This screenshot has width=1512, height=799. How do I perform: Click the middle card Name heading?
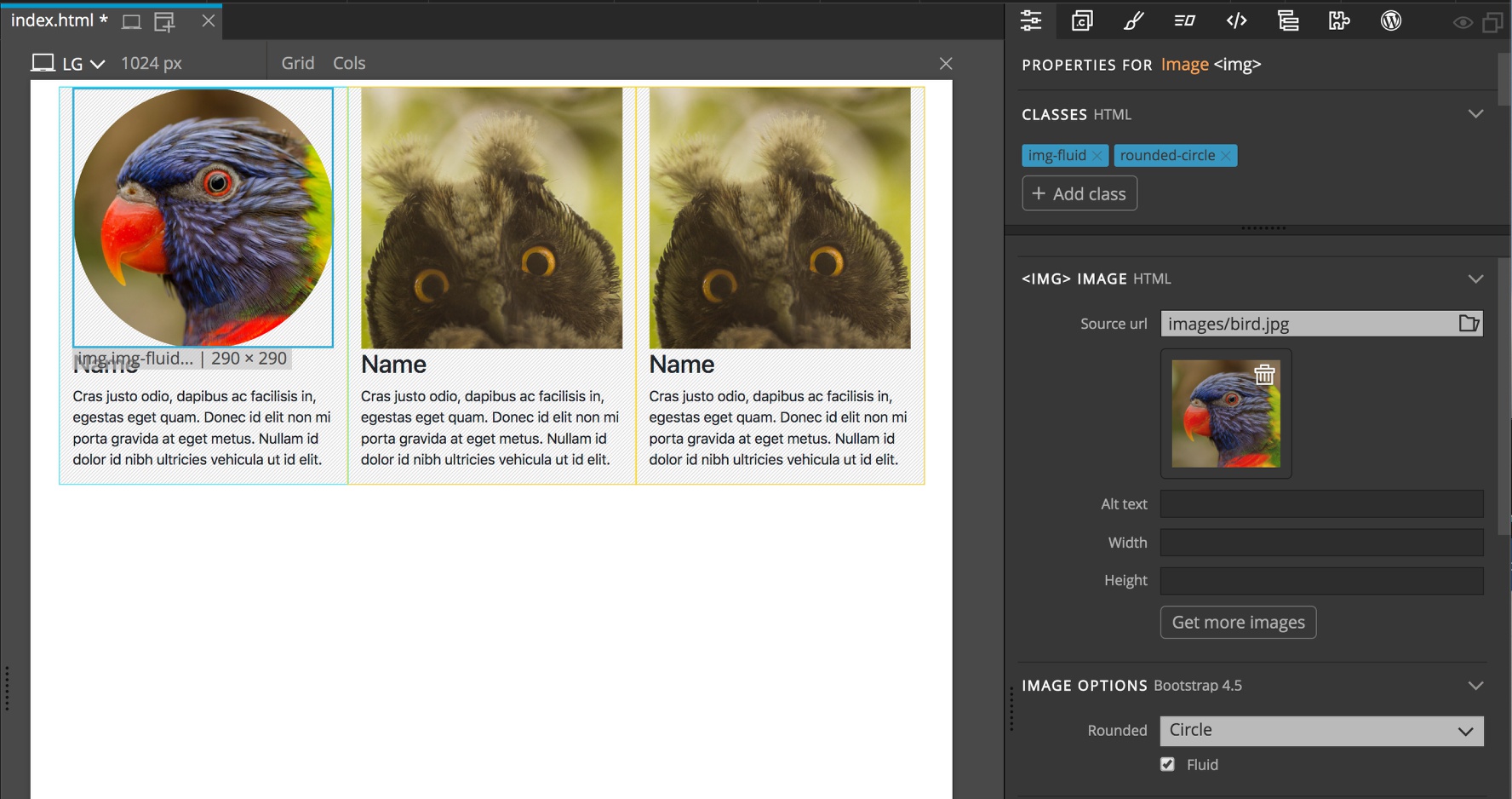[x=393, y=365]
